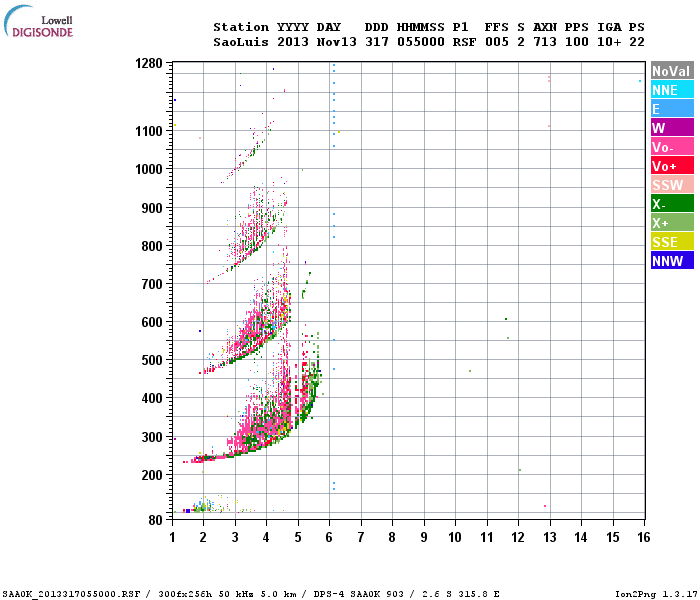Click the date value Nov13

pyautogui.click(x=337, y=42)
